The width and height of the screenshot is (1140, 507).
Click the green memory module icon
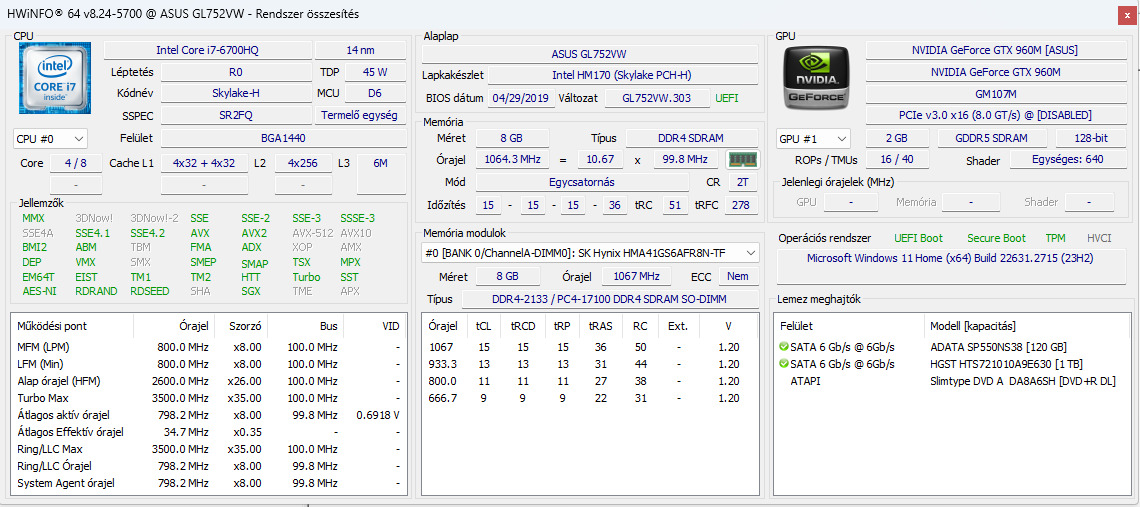point(742,159)
